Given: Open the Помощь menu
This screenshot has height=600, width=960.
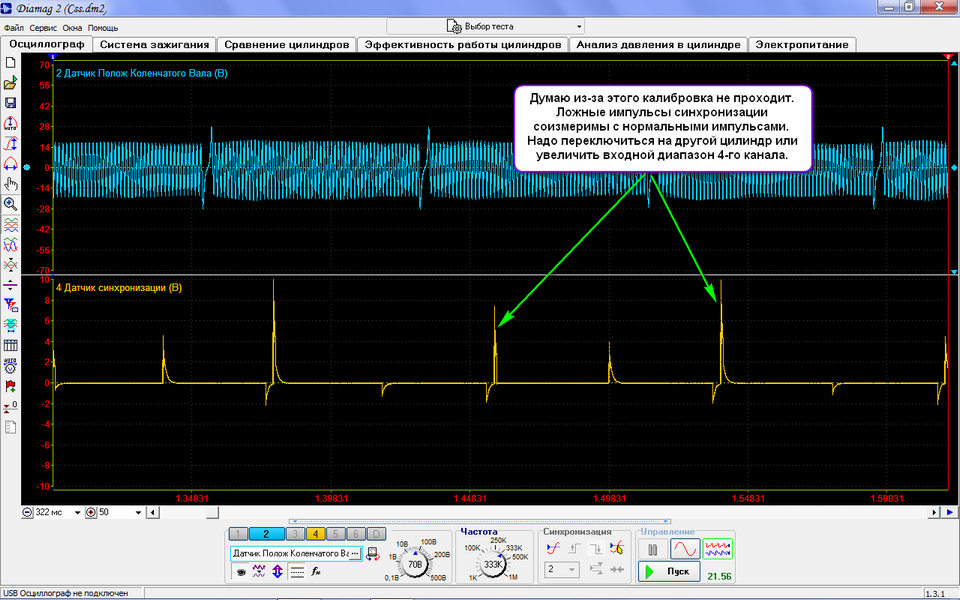Looking at the screenshot, I should click(x=103, y=28).
